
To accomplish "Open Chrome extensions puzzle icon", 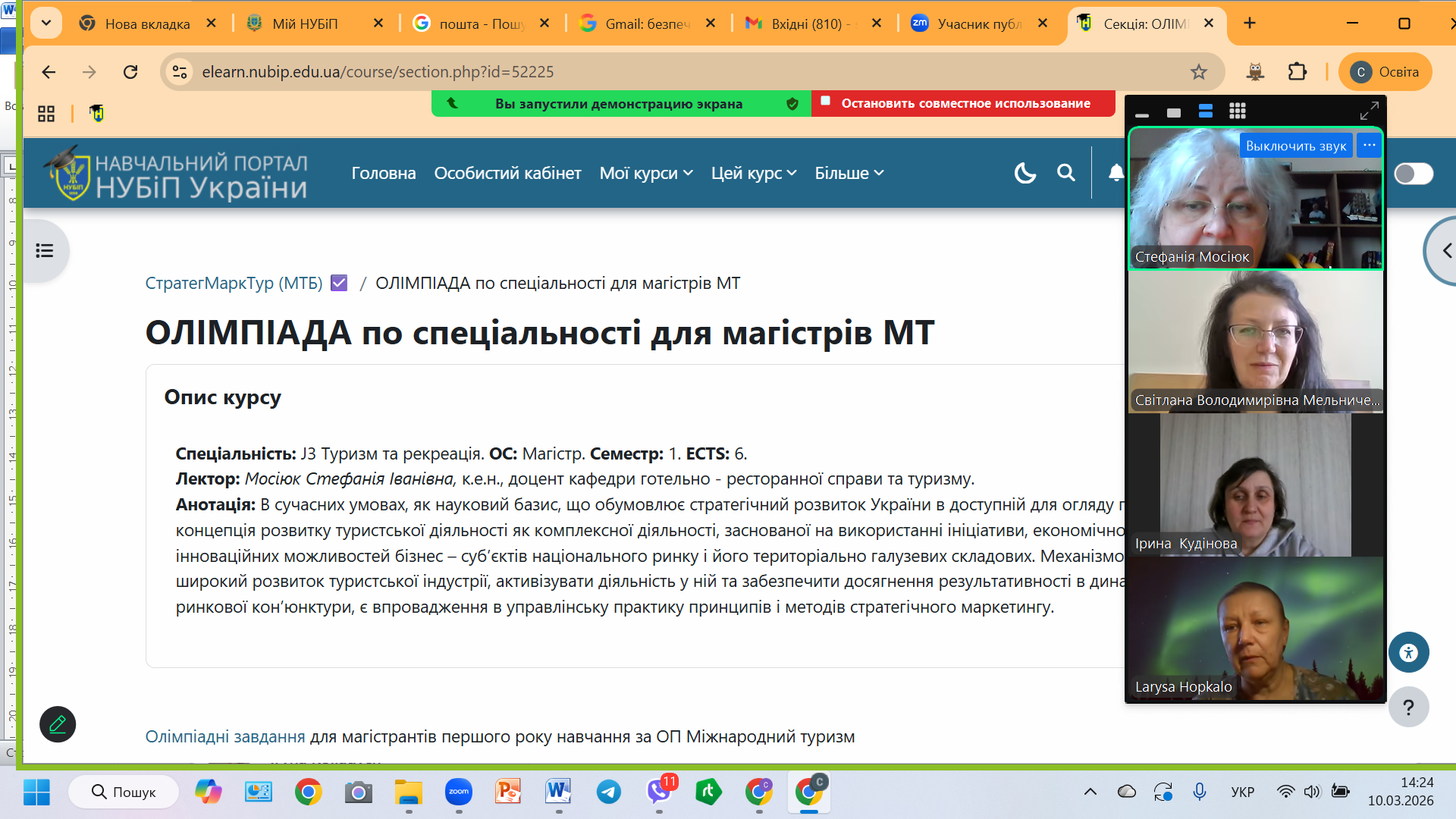I will coord(1297,72).
